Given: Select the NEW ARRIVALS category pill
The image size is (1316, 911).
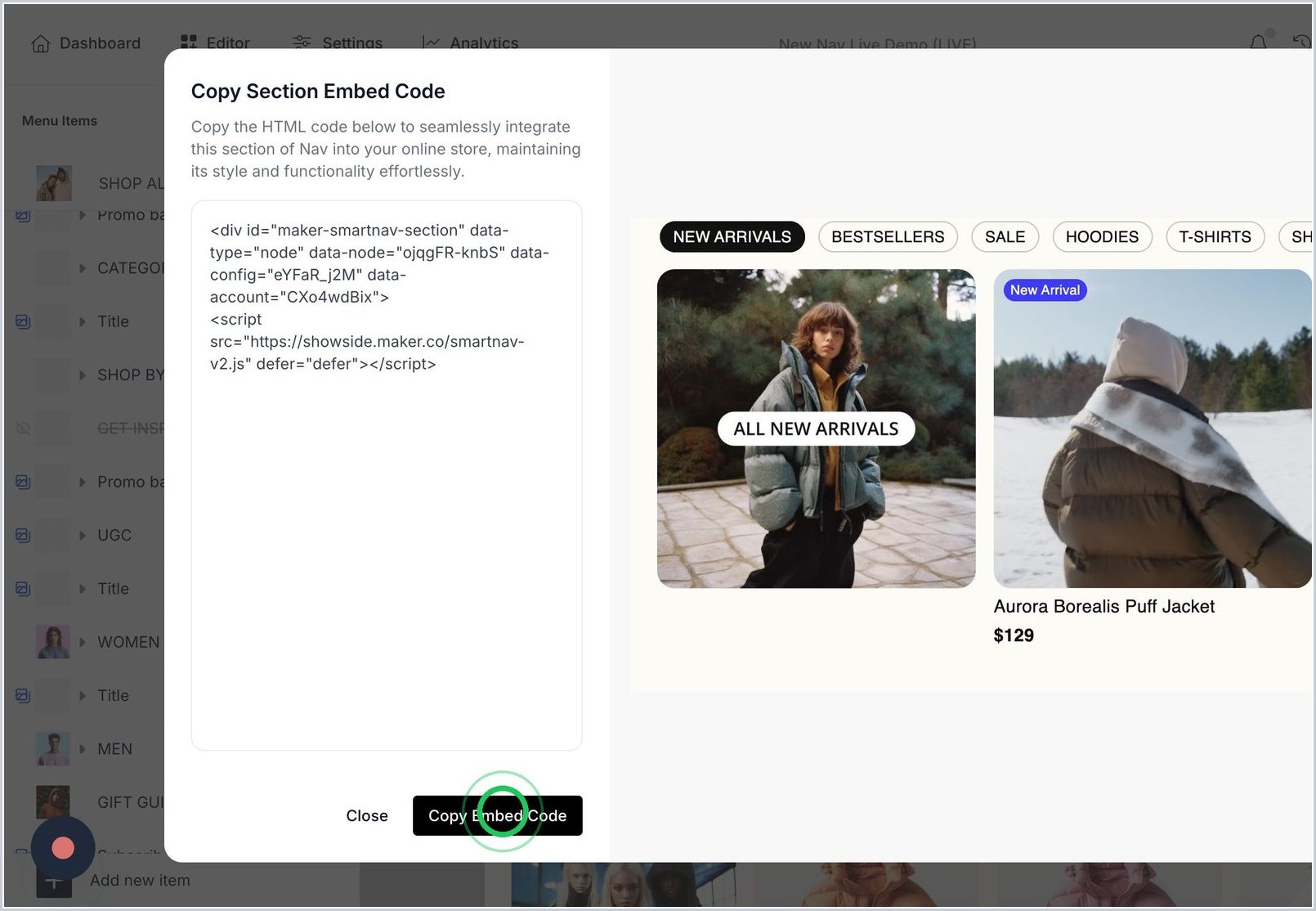Looking at the screenshot, I should coord(732,237).
